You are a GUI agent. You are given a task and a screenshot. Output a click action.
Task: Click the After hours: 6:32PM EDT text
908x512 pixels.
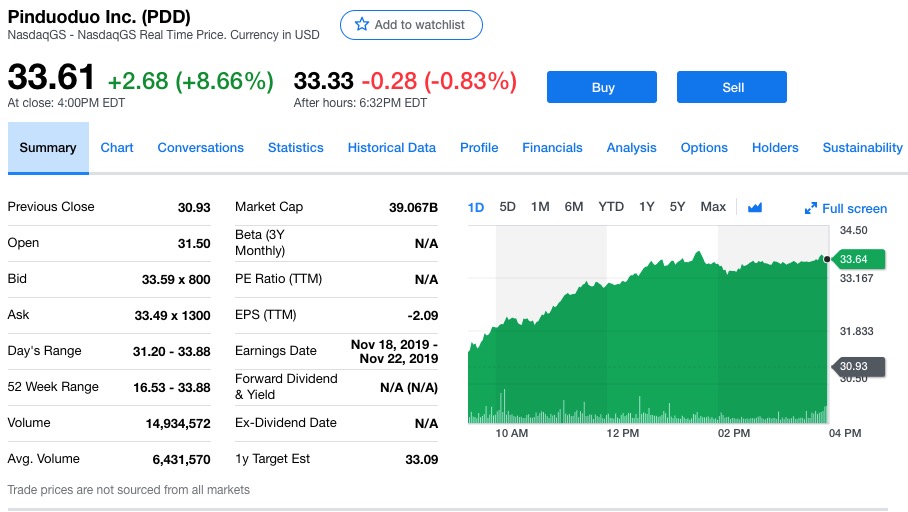pos(360,103)
